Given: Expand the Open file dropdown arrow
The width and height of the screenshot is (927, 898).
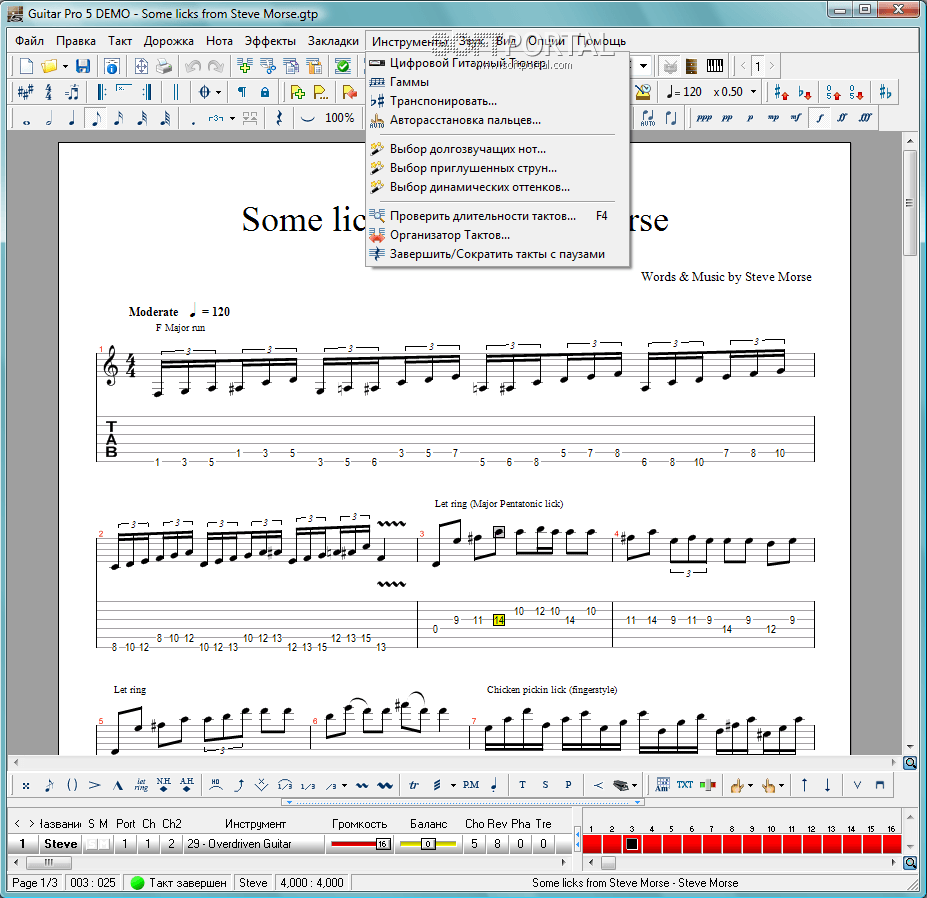Looking at the screenshot, I should 65,66.
